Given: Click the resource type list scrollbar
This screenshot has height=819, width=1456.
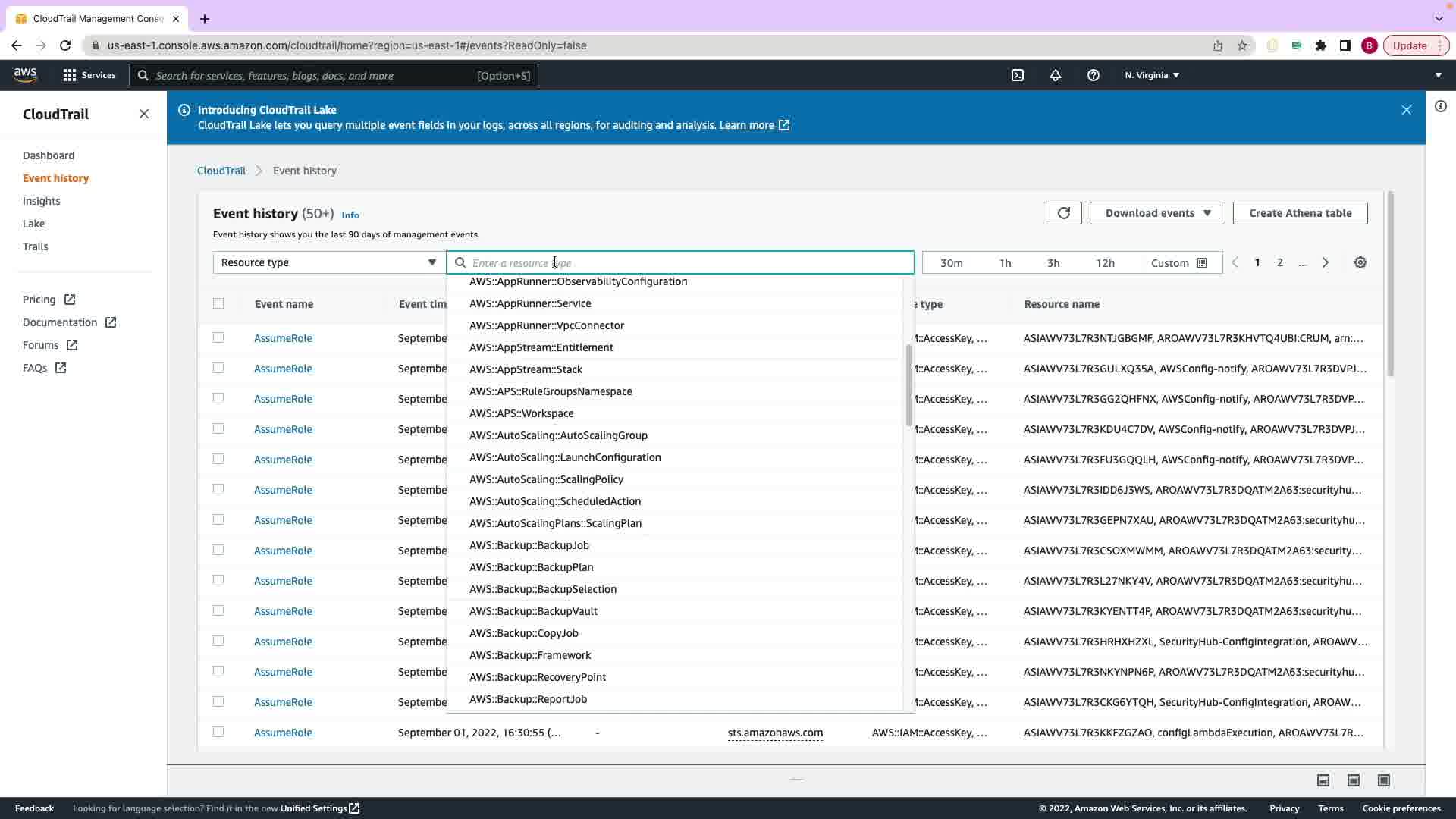Looking at the screenshot, I should (x=908, y=385).
